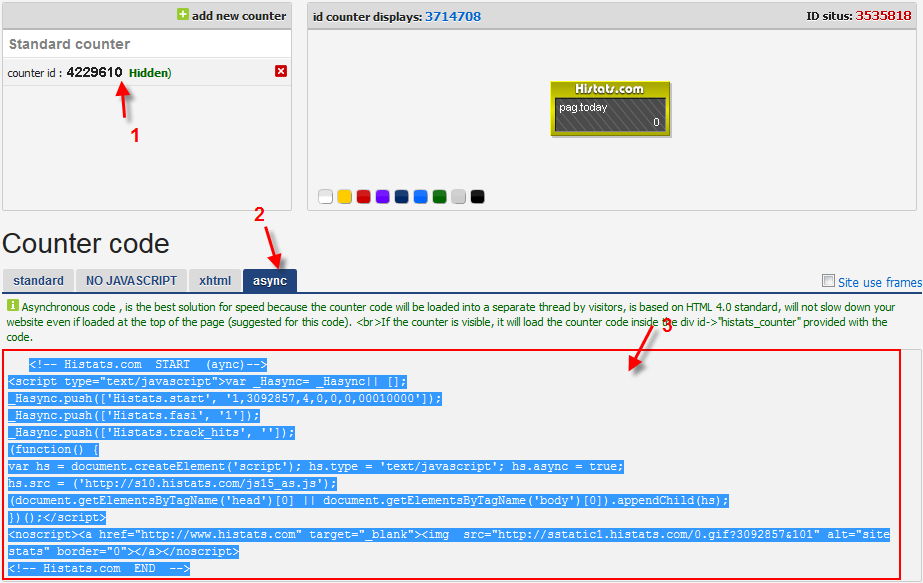923x583 pixels.
Task: Choose the purple color swatch
Action: tap(383, 197)
